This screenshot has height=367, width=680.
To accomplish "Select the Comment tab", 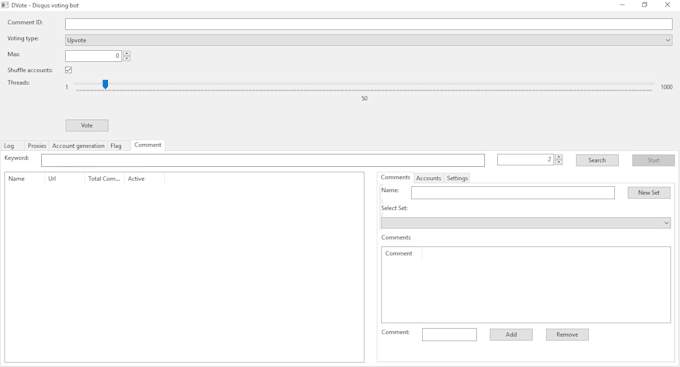I will tap(148, 145).
